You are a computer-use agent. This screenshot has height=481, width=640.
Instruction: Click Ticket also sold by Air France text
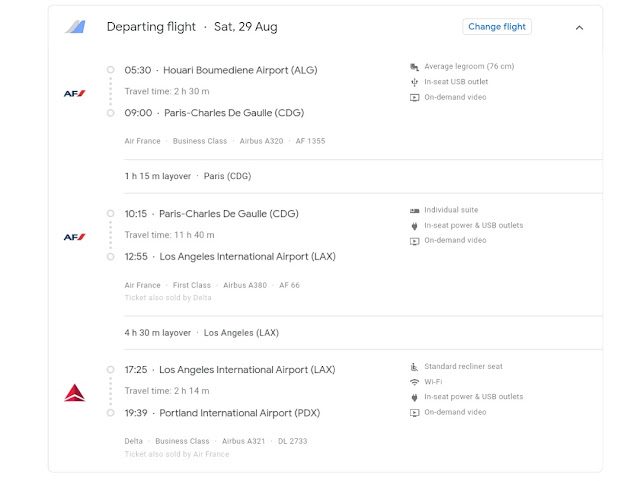click(x=177, y=454)
